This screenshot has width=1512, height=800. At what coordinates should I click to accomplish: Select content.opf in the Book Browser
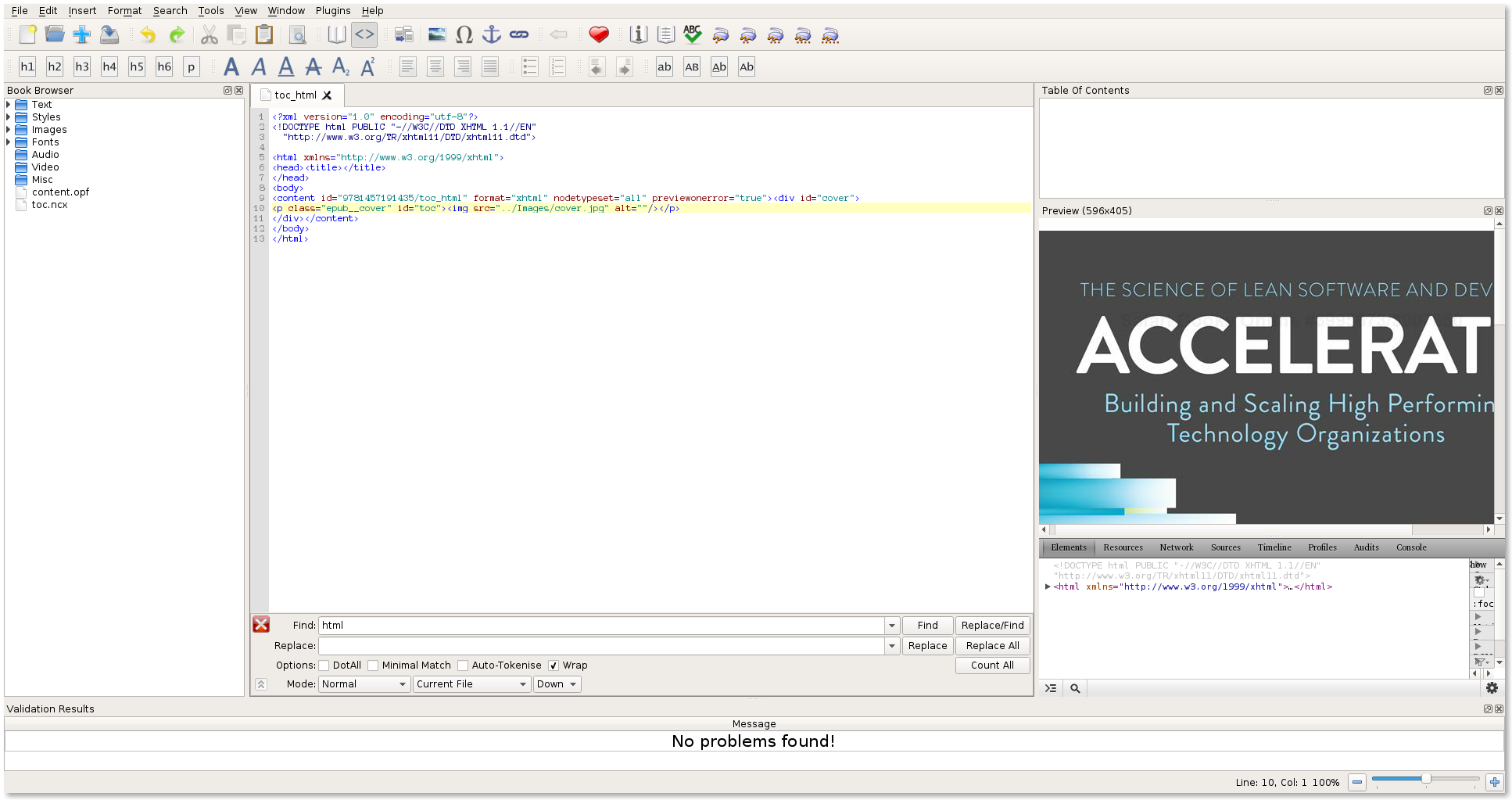60,192
